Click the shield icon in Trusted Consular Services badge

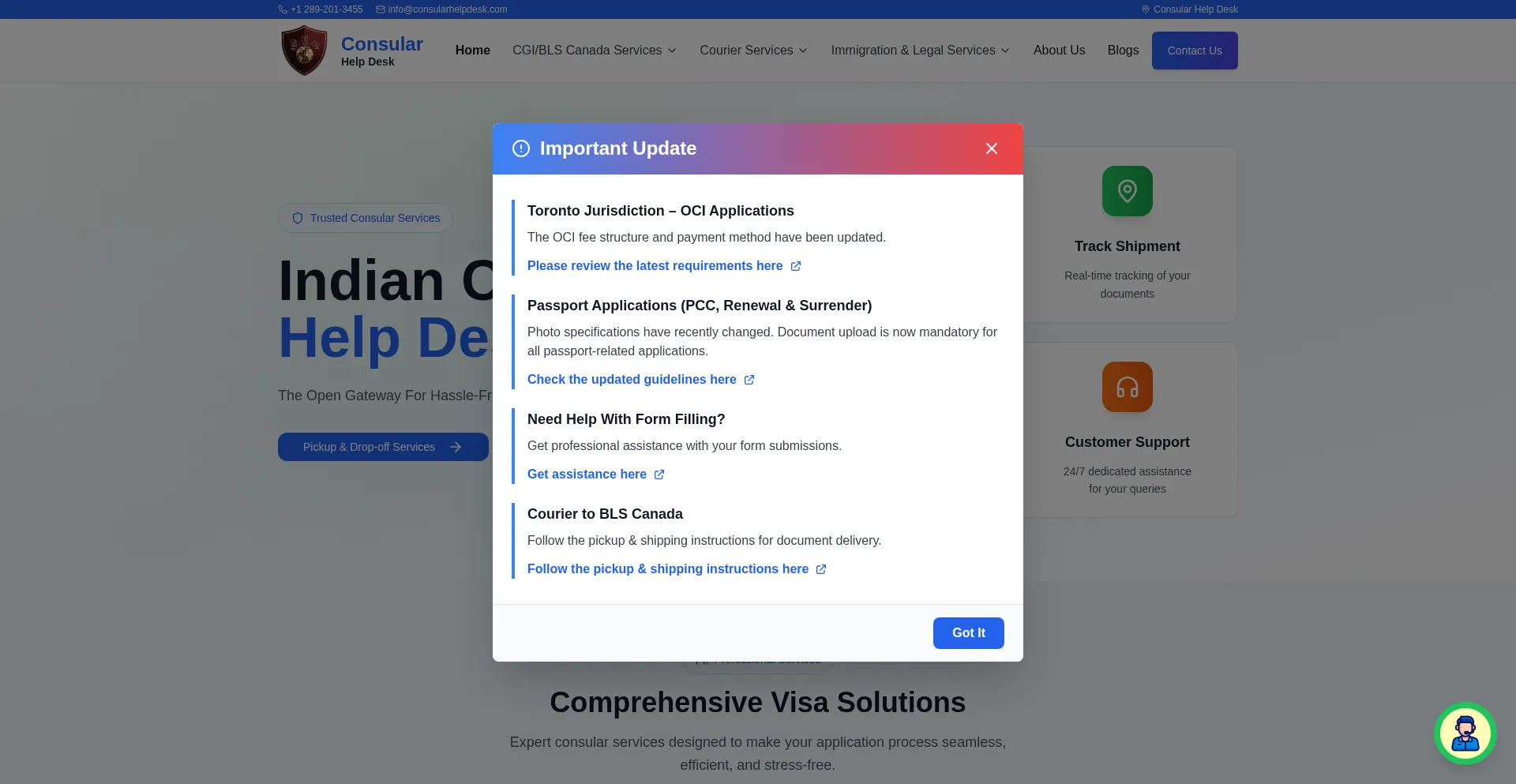tap(298, 218)
